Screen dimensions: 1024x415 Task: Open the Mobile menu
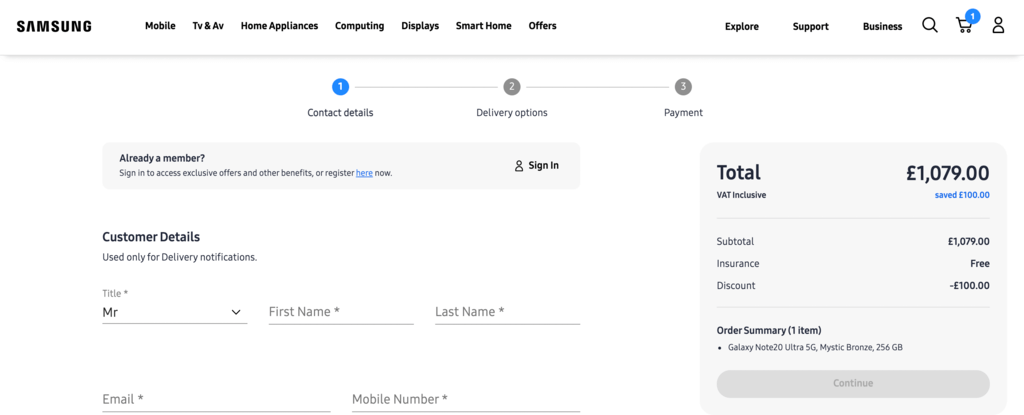[160, 26]
